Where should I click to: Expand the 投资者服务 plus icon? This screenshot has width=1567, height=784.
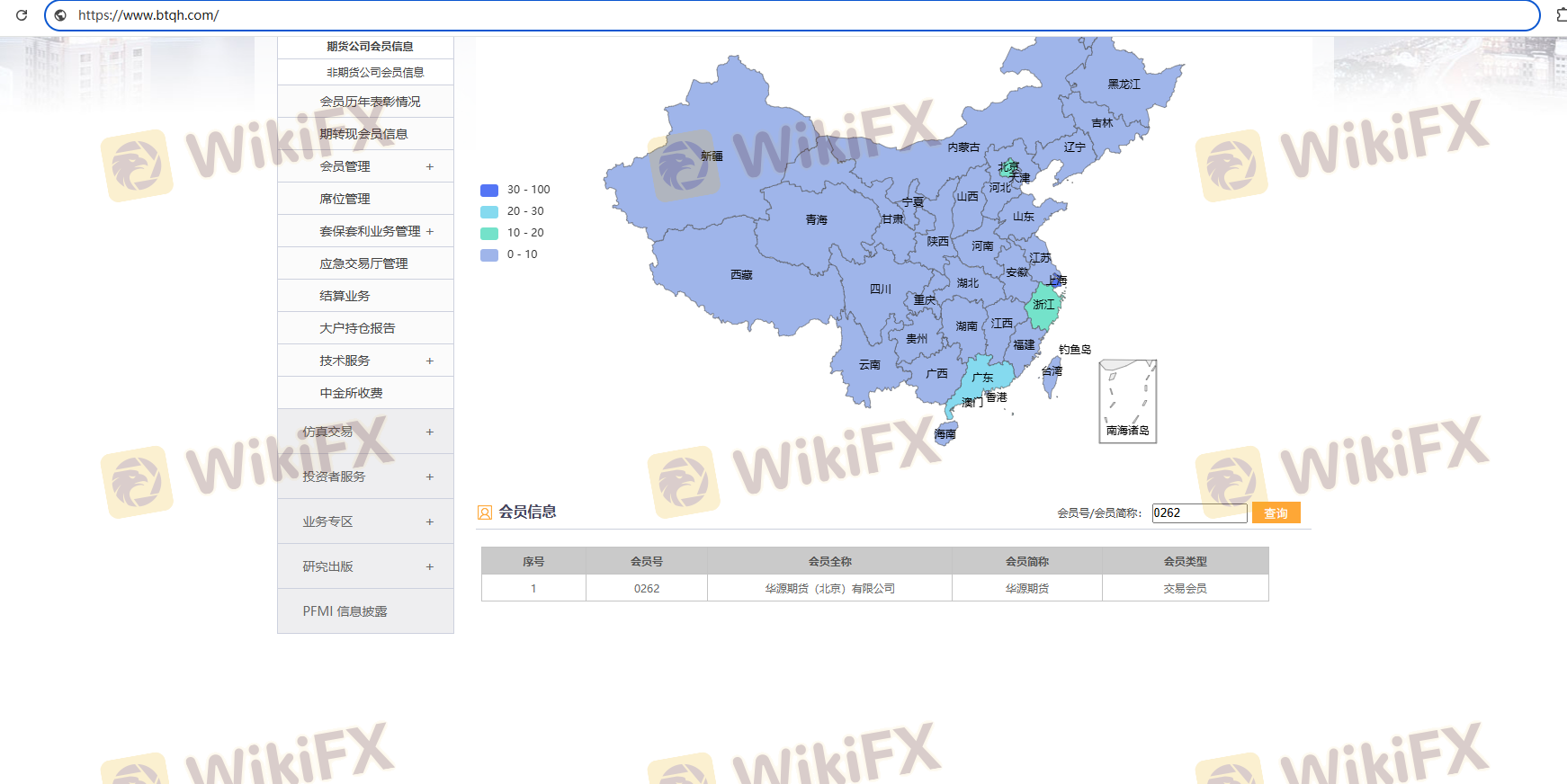click(430, 477)
